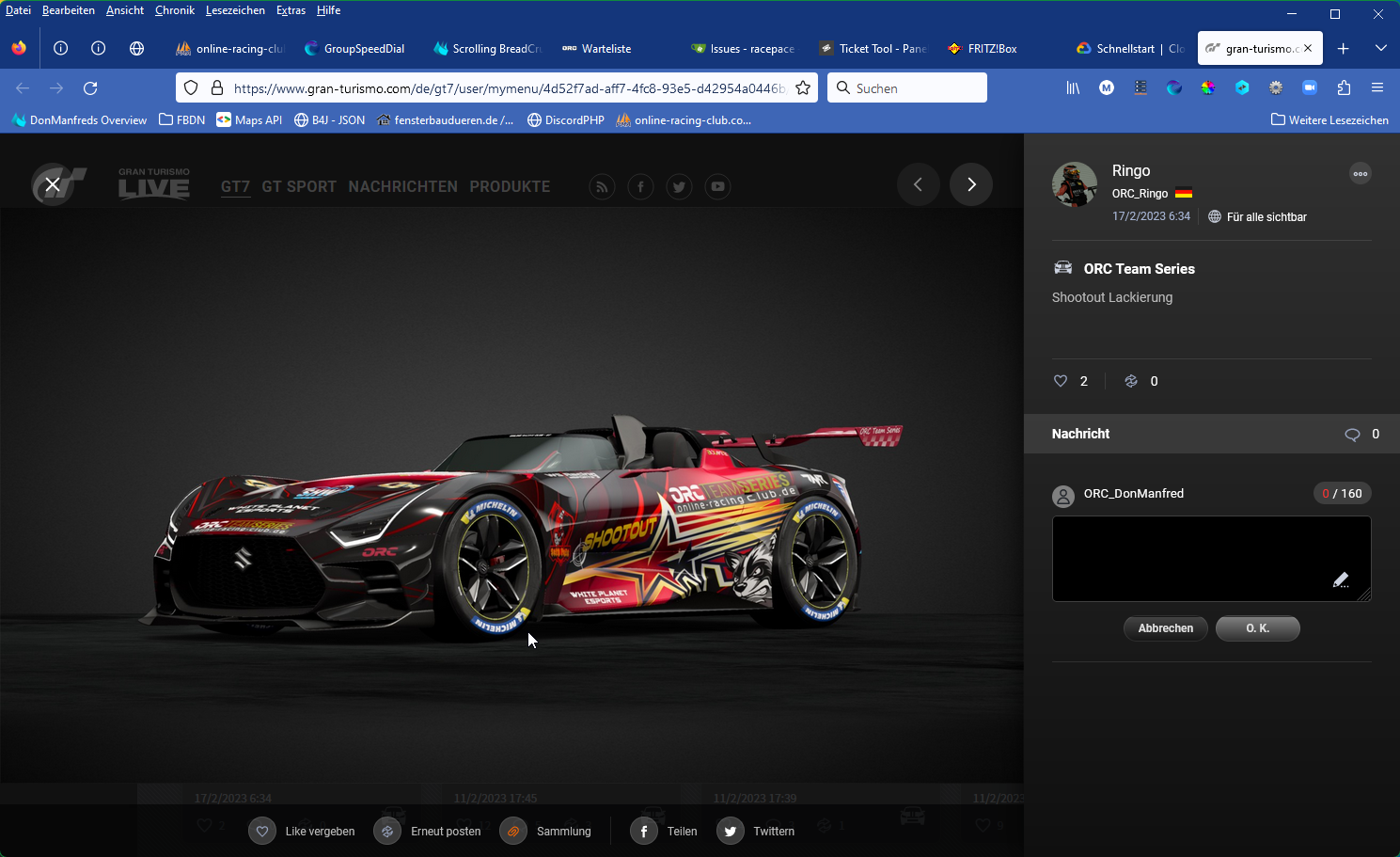This screenshot has width=1400, height=857.
Task: Click the RSS feed icon
Action: [602, 186]
